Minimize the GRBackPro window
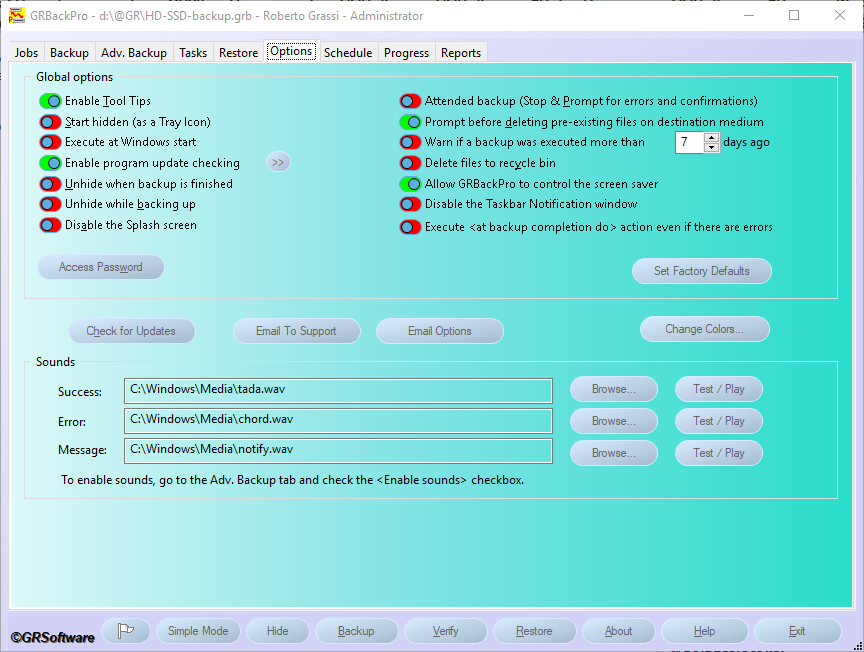 click(749, 15)
